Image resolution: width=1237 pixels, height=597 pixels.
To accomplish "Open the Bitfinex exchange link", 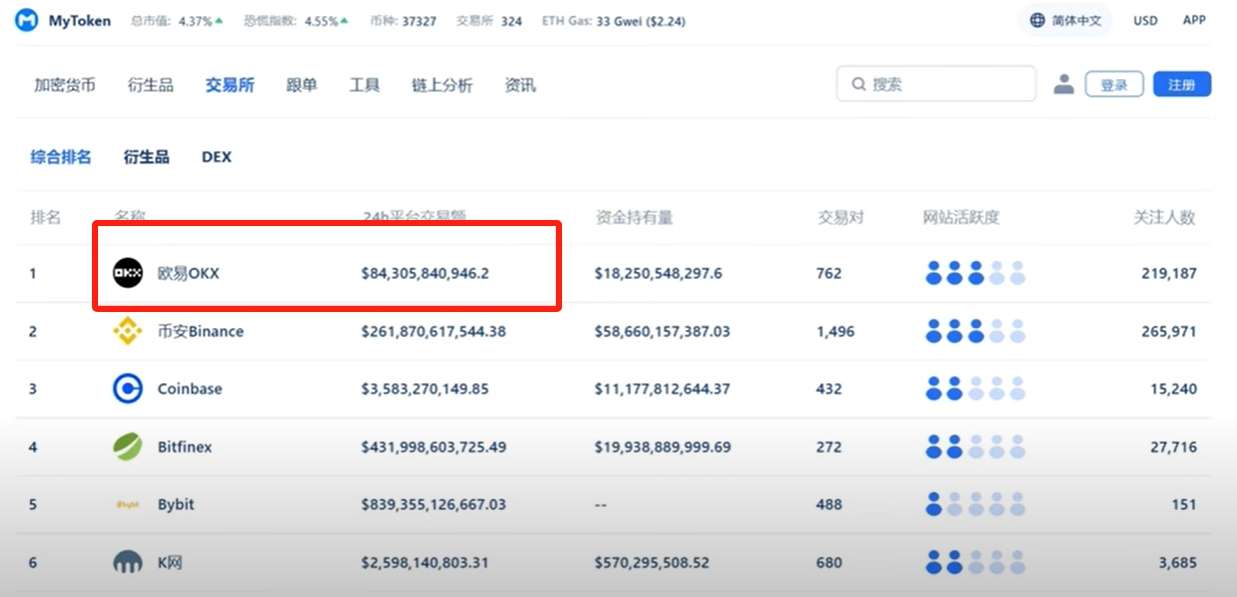I will [185, 447].
